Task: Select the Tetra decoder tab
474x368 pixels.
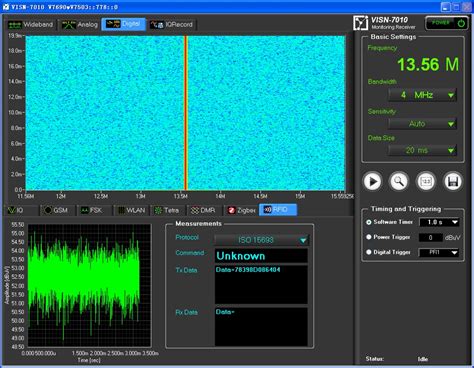Action: coord(167,210)
